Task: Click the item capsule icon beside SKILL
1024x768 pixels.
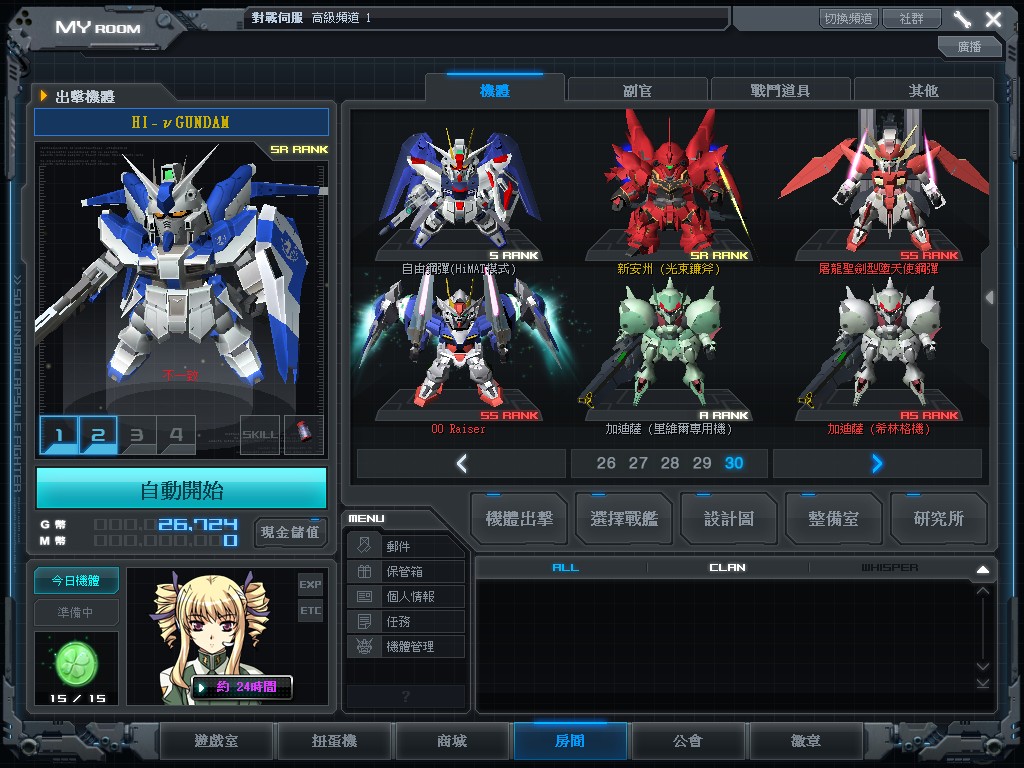Action: 303,435
